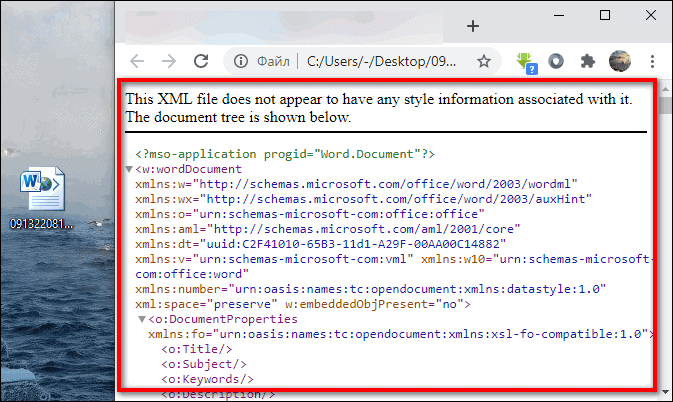Maximize the browser window

click(x=605, y=15)
